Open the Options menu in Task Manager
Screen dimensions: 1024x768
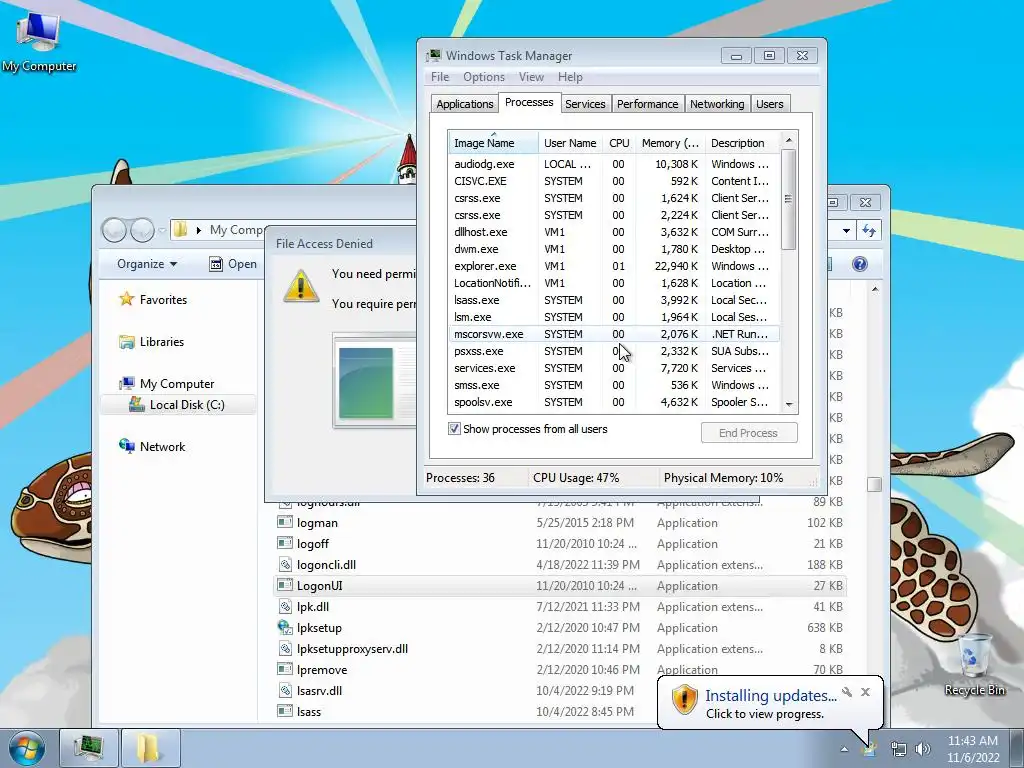(484, 77)
